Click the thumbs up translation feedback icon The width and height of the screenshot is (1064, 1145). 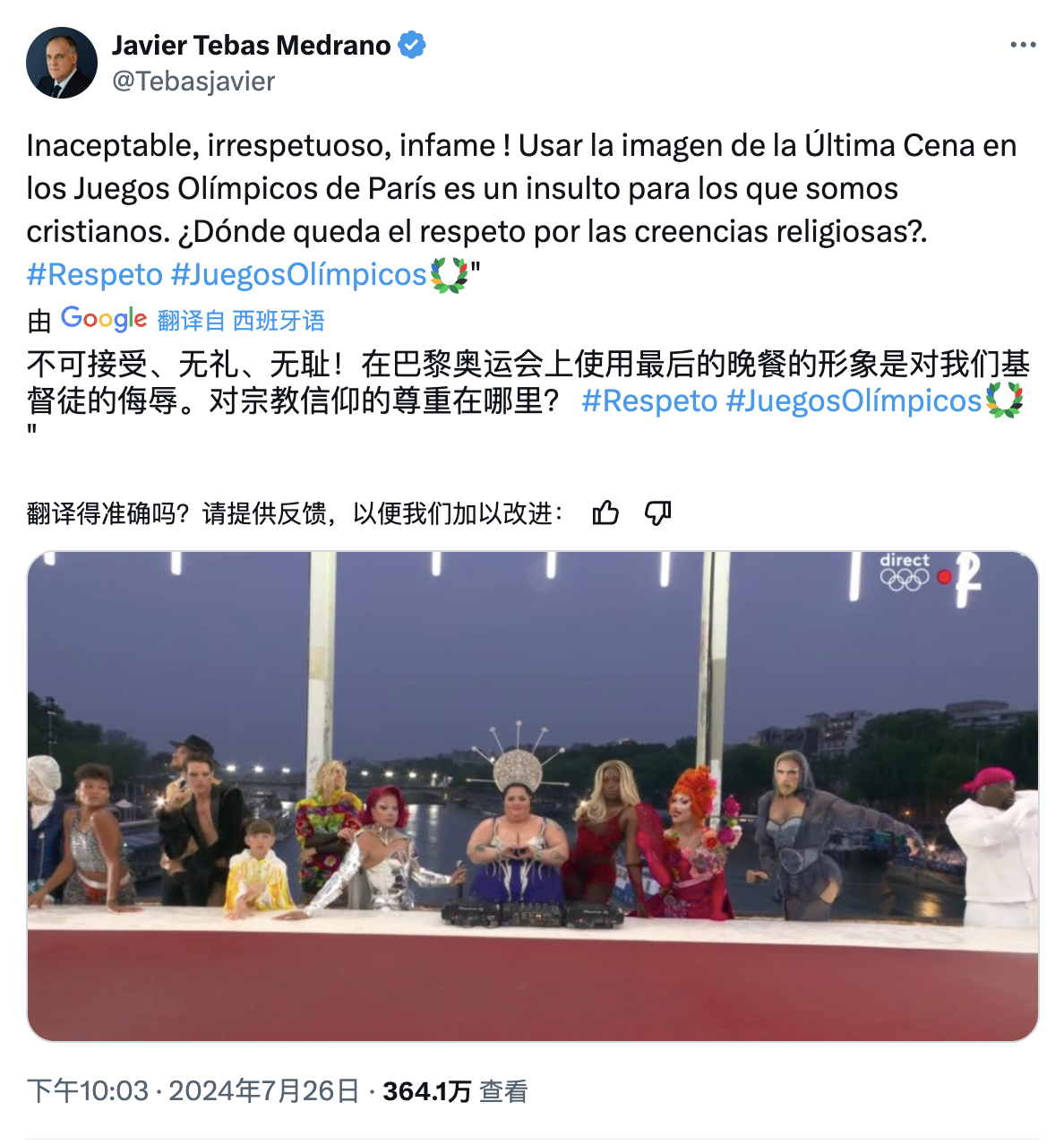[606, 513]
